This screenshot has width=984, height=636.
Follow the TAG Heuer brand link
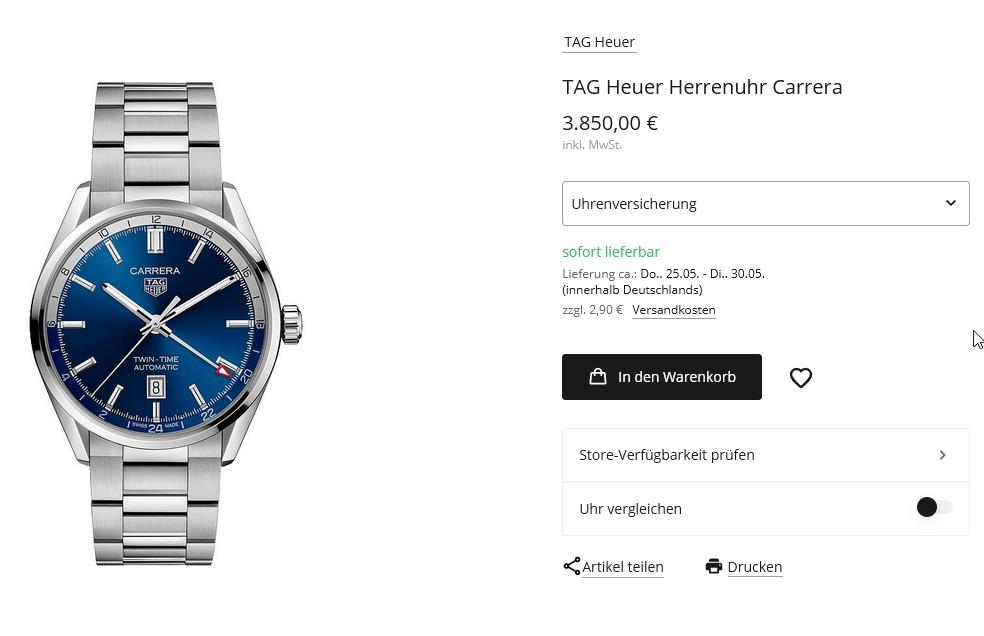(599, 42)
